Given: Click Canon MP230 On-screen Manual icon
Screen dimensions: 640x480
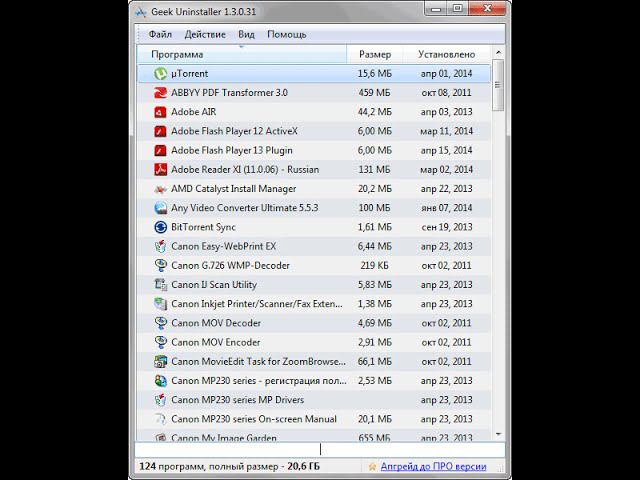Looking at the screenshot, I should click(x=160, y=419).
